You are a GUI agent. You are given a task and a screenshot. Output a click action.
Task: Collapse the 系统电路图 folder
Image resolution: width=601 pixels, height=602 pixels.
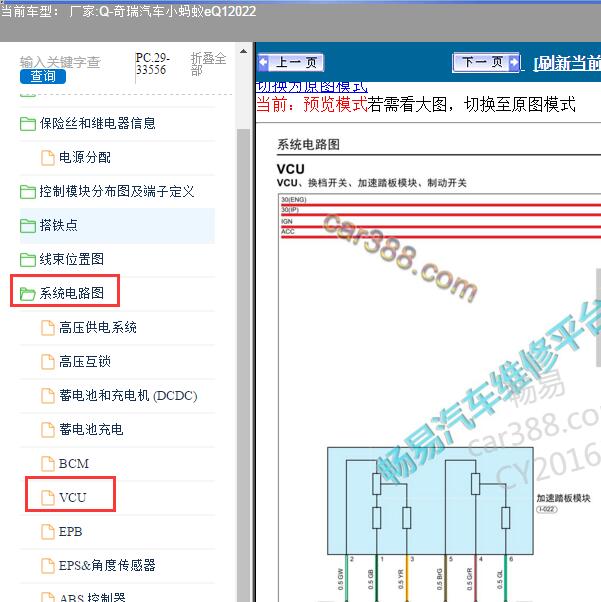72,293
